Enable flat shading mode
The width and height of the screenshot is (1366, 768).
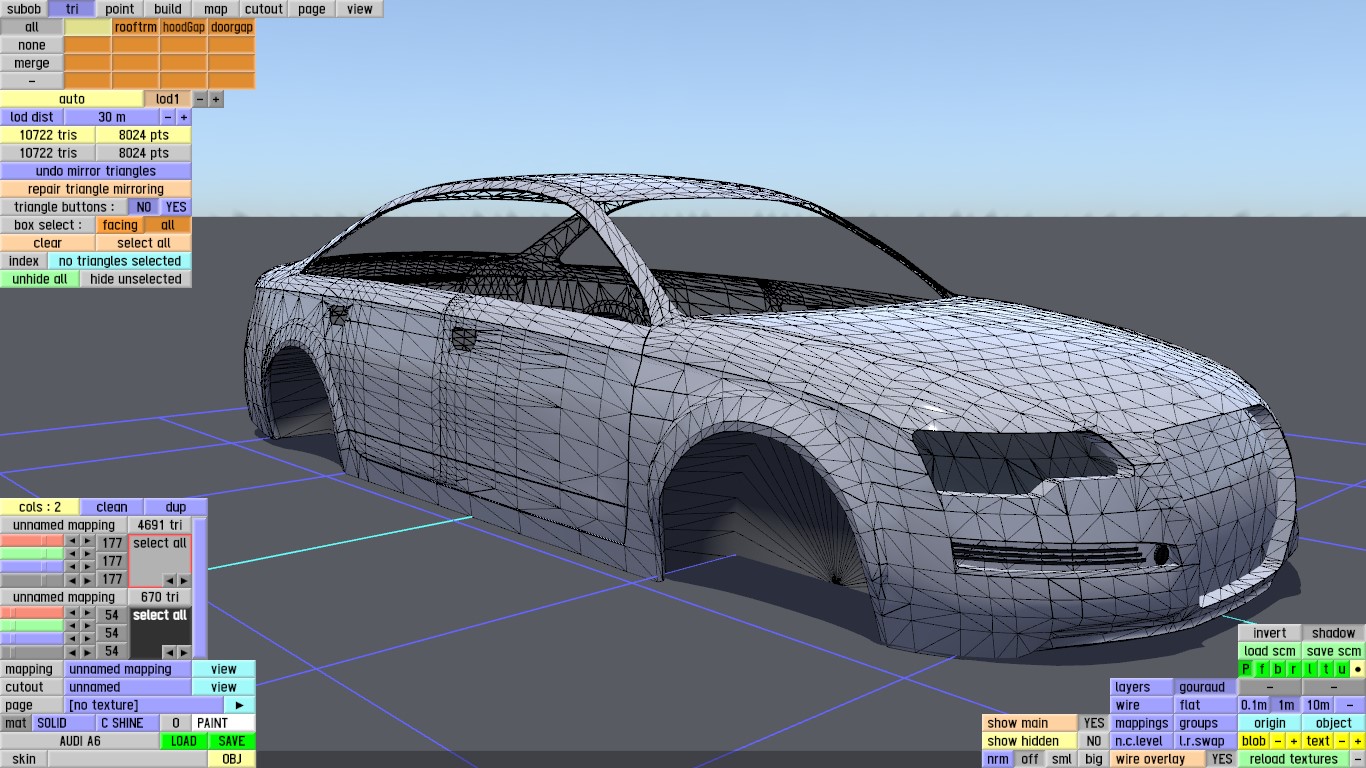click(x=1205, y=705)
